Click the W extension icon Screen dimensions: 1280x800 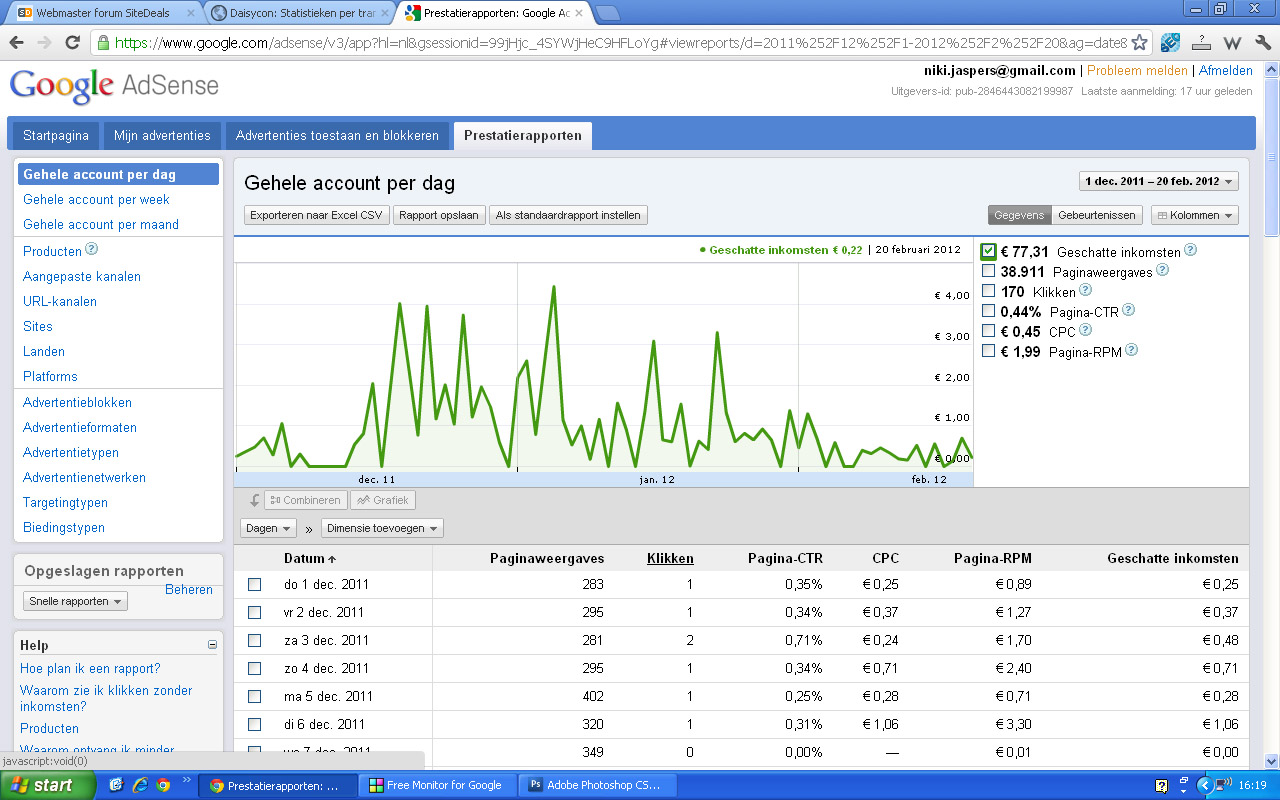pos(1233,43)
